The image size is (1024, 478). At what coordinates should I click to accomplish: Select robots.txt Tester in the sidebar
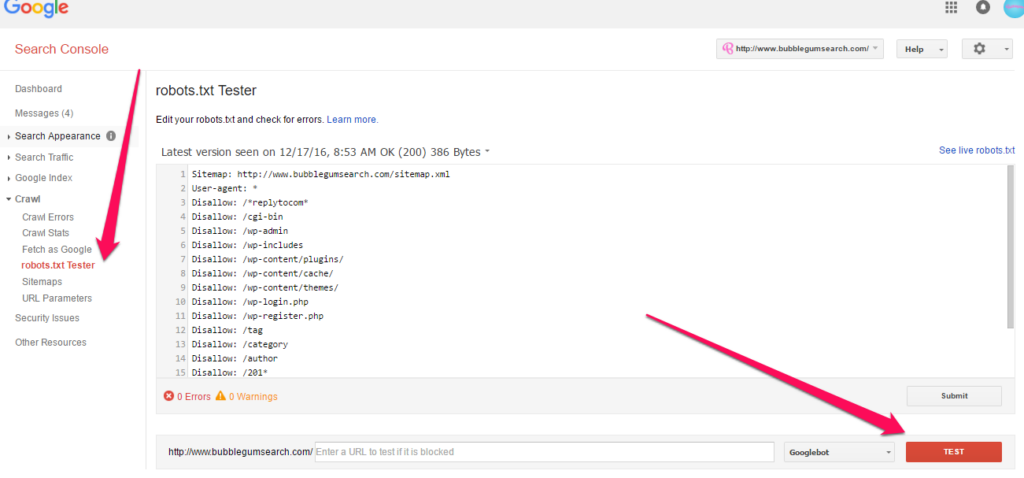(x=58, y=265)
